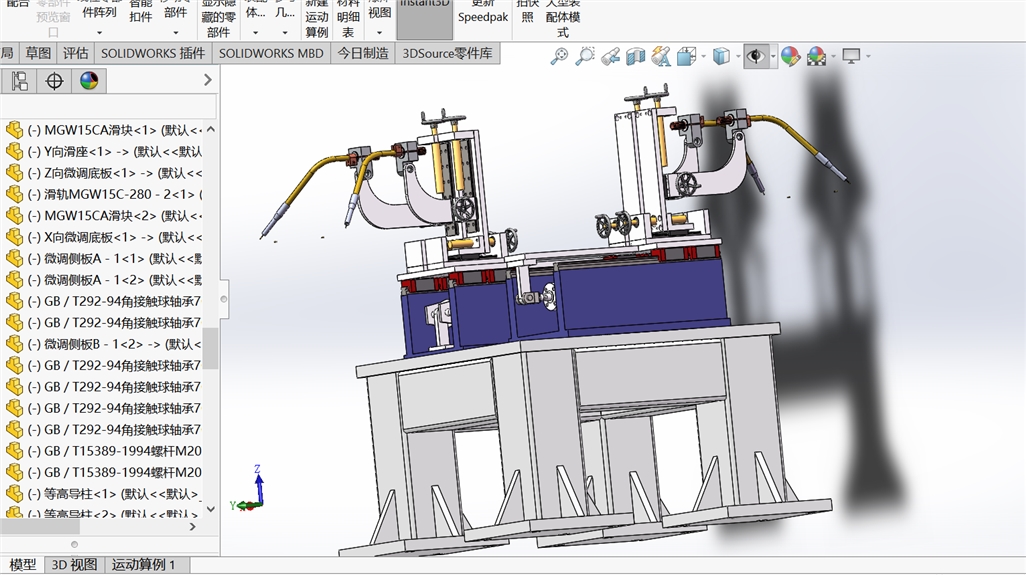The image size is (1026, 575).
Task: Open the ConfigurationManager tab icon
Action: tap(19, 81)
